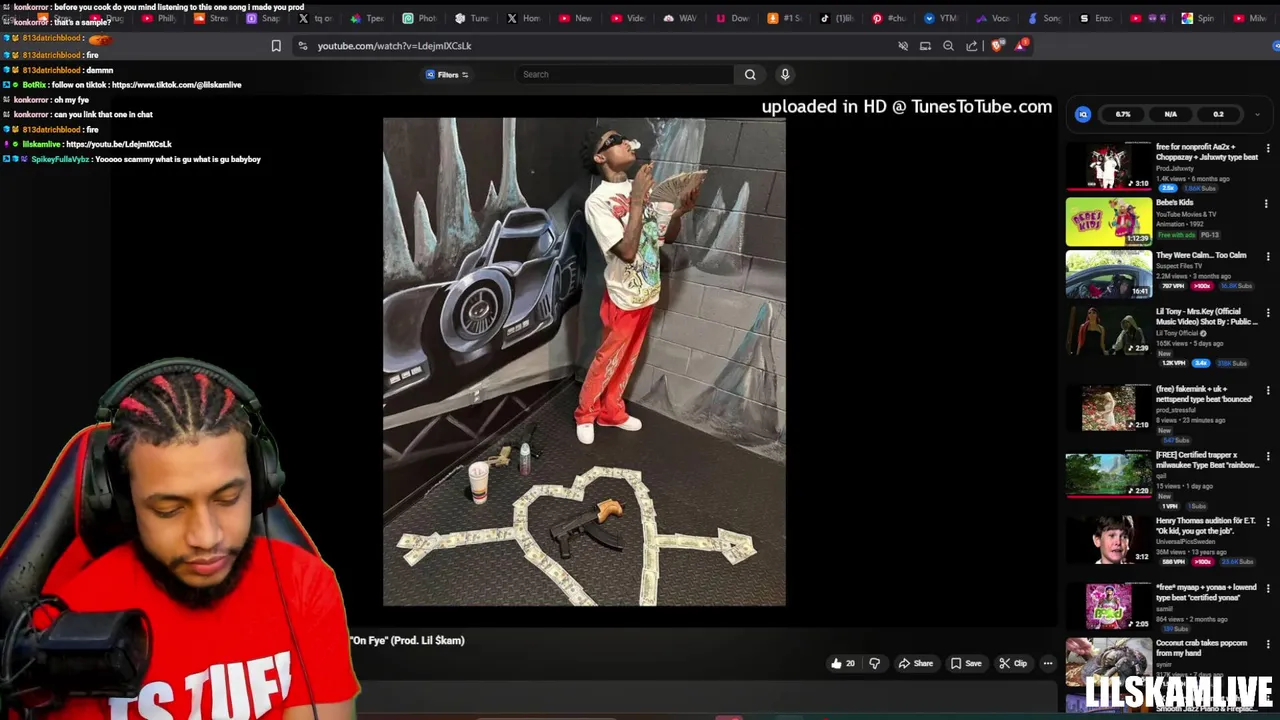Click the tiktok.com/@lilskamlive chat link
The height and width of the screenshot is (720, 1280).
coord(176,85)
